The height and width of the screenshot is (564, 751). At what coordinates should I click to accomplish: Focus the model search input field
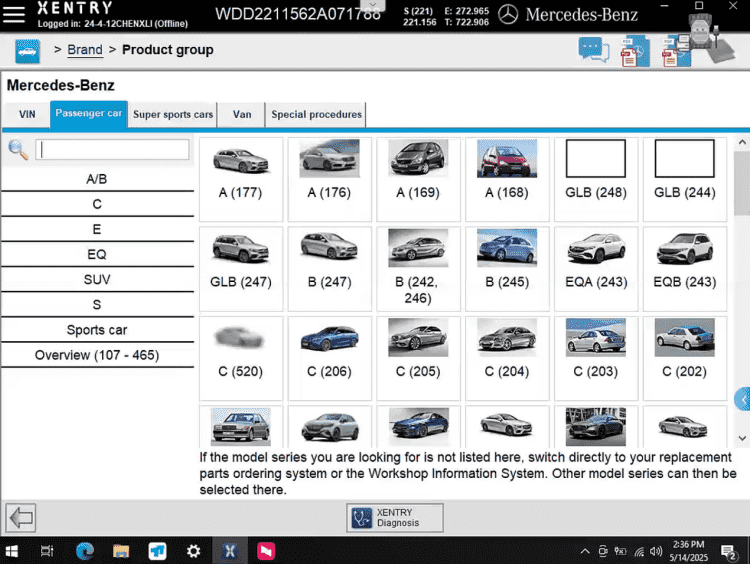click(112, 149)
